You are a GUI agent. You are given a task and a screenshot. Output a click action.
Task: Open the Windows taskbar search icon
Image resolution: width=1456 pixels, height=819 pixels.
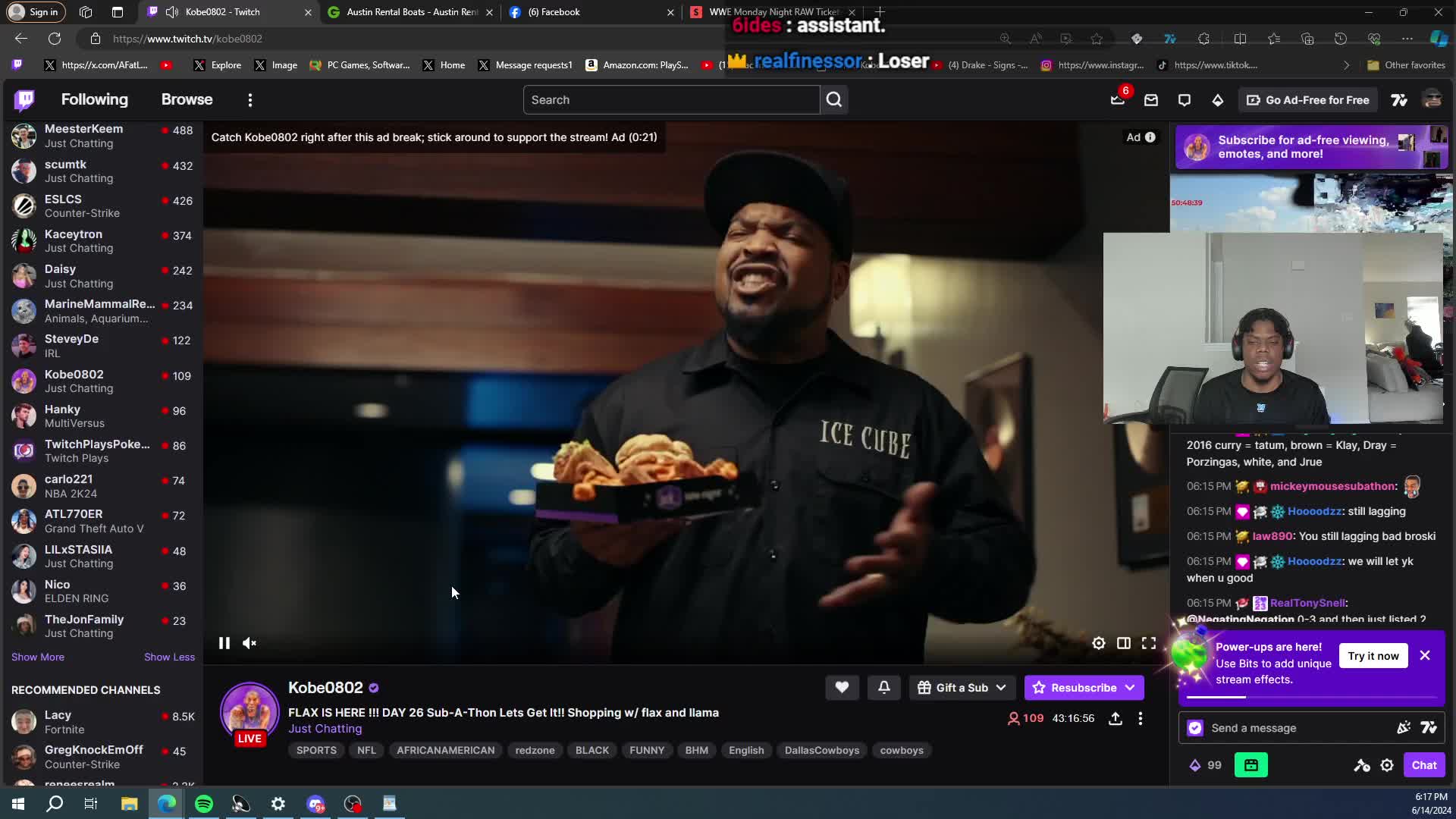(55, 804)
